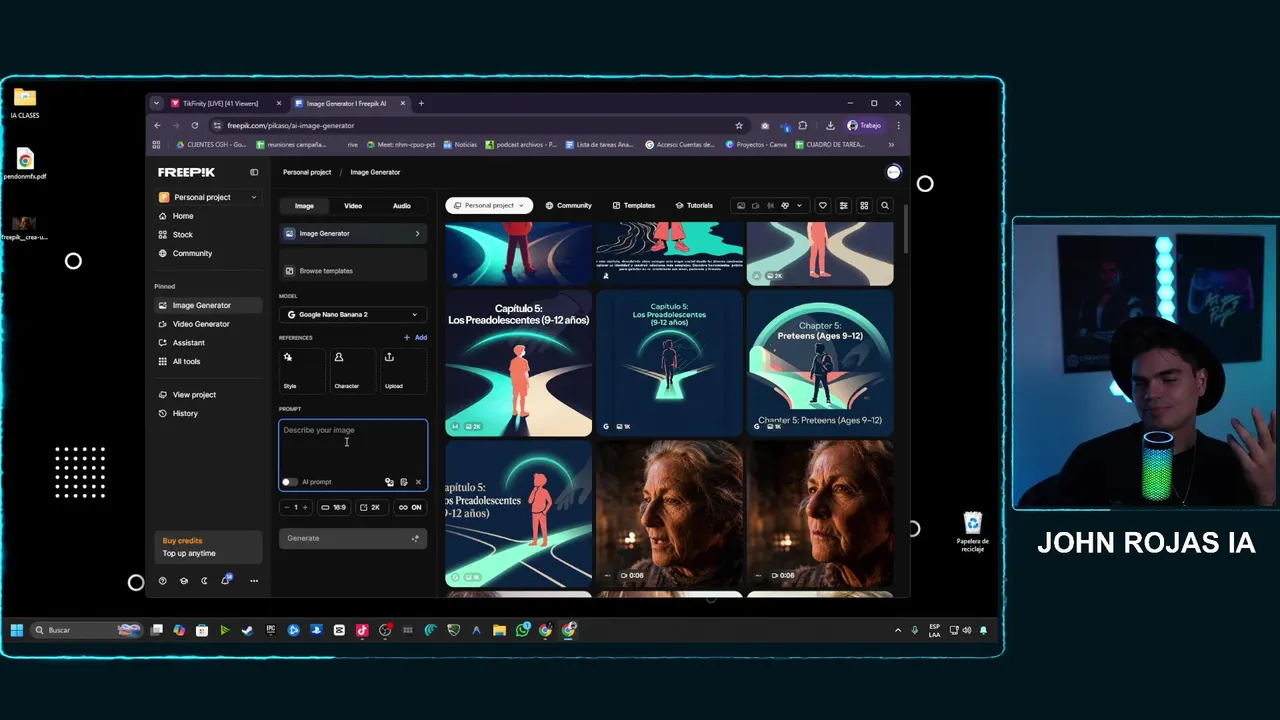Screen dimensions: 1280x720
Task: Open the academy graduation cap icon
Action: pos(183,581)
